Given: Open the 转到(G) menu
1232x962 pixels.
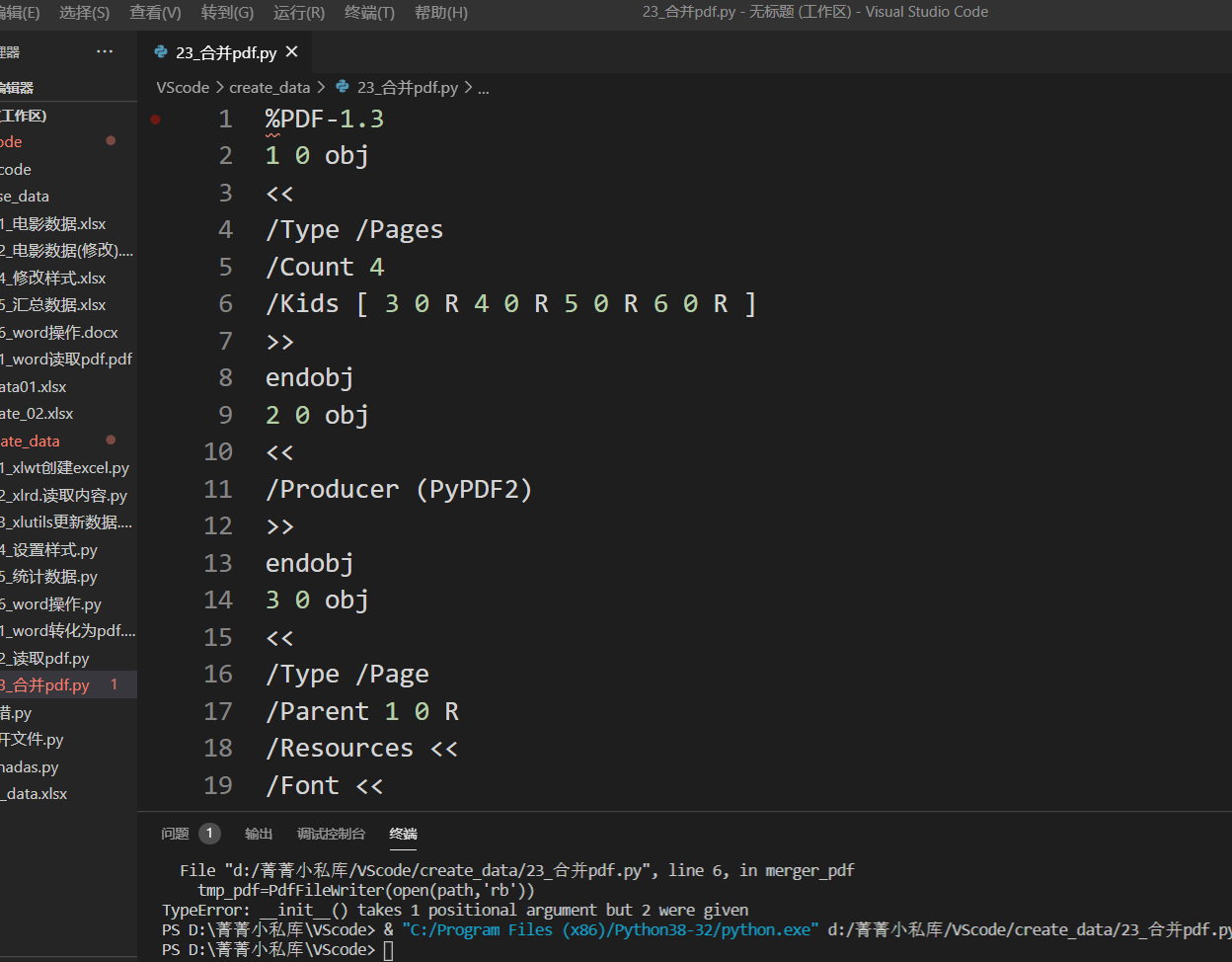Looking at the screenshot, I should coord(227,12).
